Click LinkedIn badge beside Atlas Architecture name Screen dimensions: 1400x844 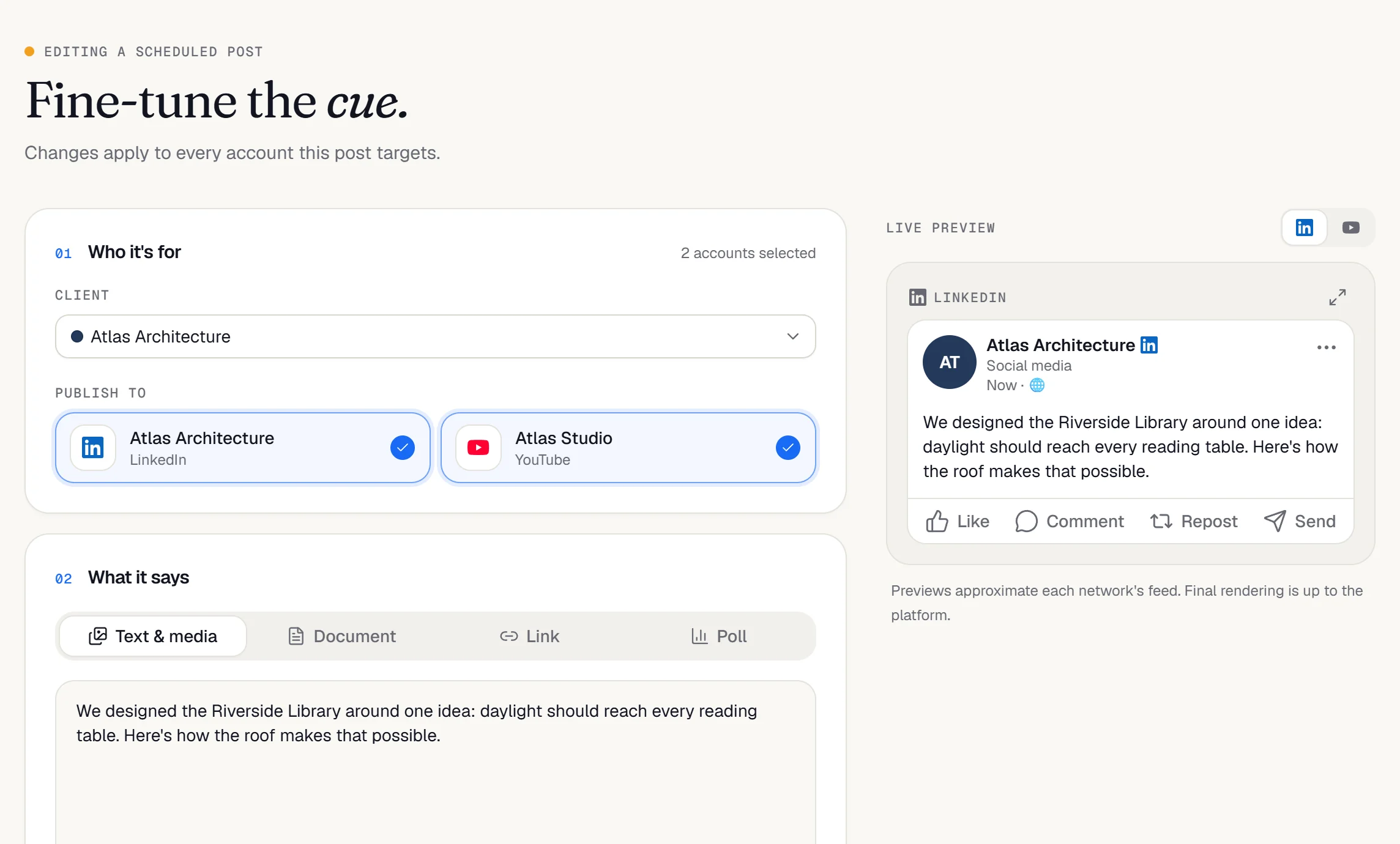pos(1149,345)
